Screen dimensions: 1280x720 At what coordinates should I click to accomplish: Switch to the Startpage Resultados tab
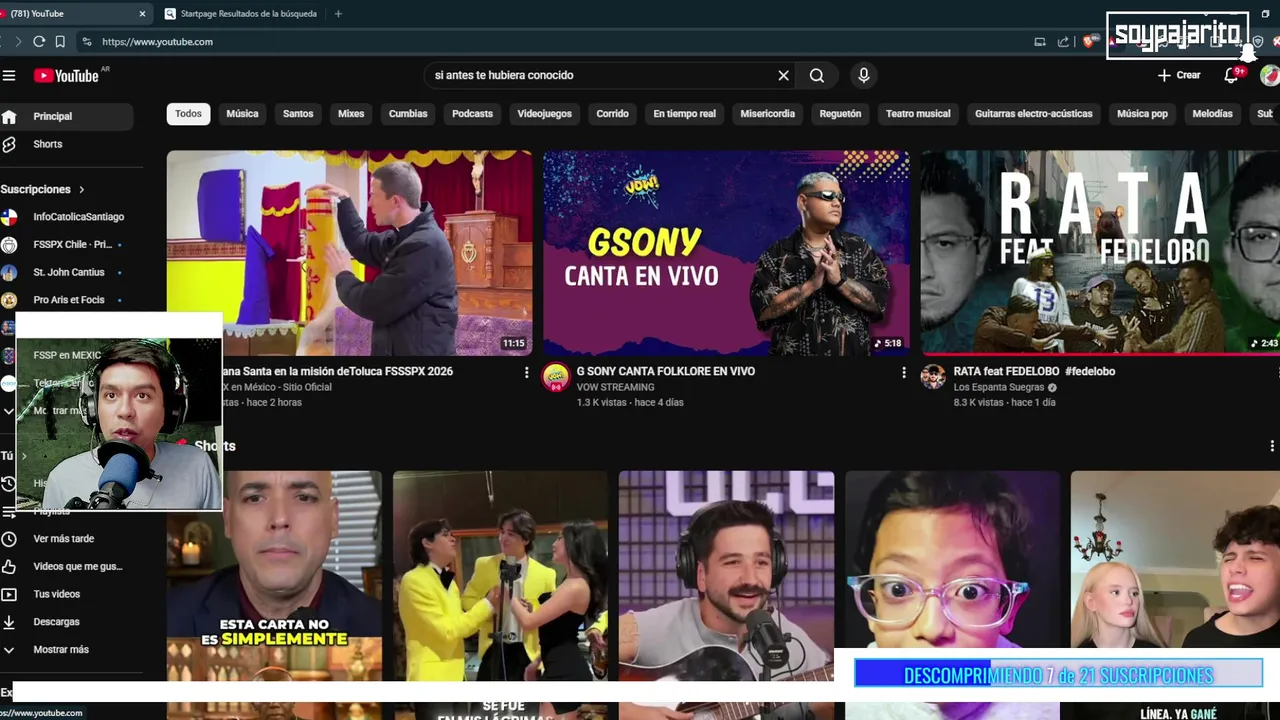click(x=241, y=14)
